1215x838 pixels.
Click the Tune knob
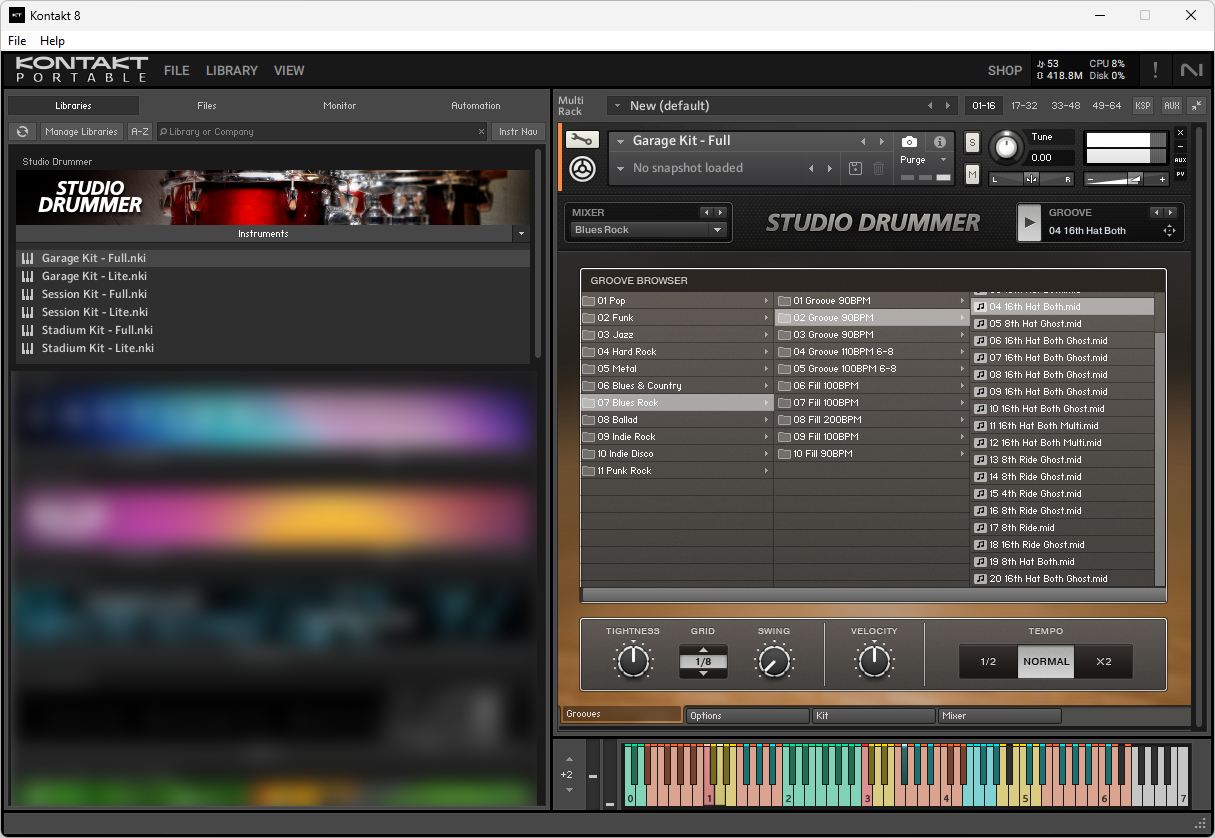[1007, 148]
